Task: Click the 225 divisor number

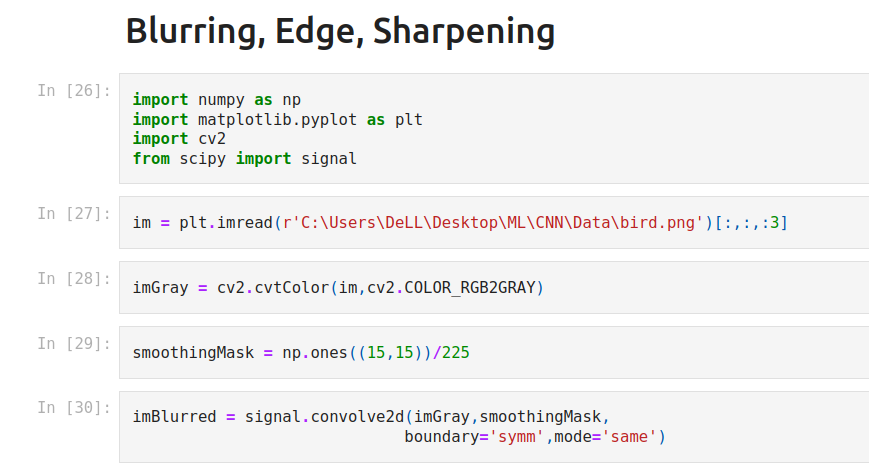Action: click(455, 353)
